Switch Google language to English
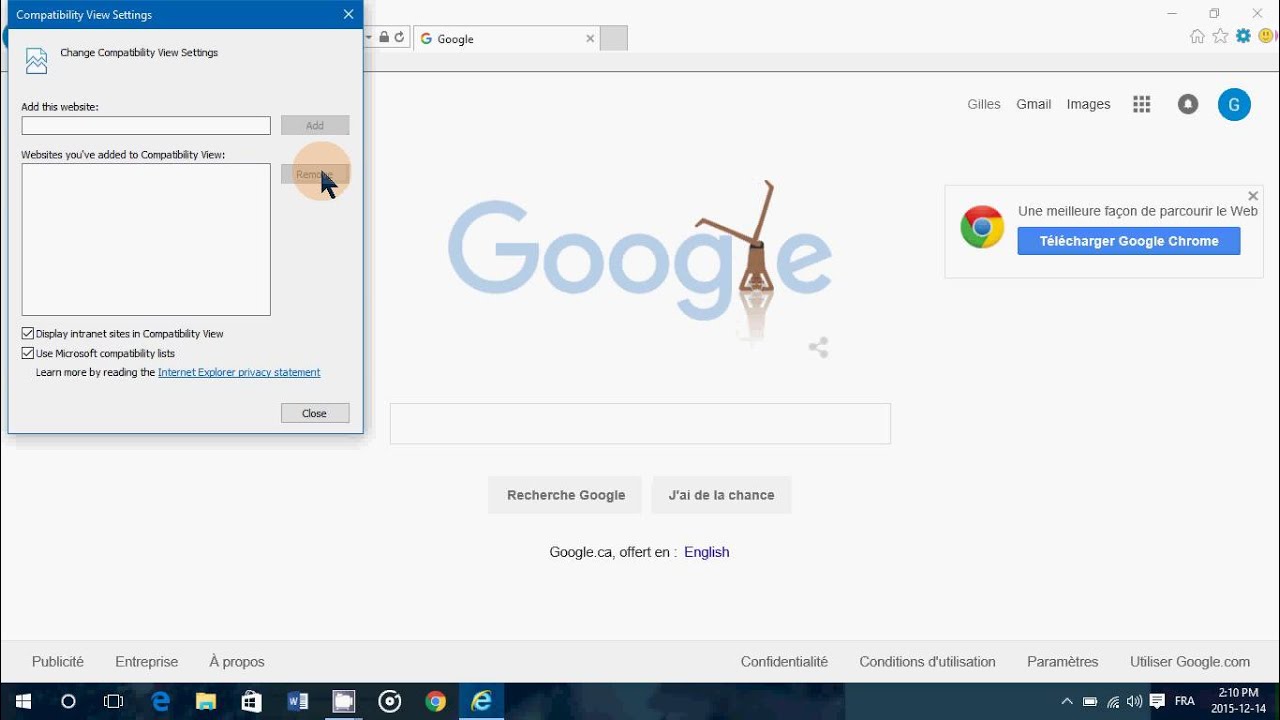1280x720 pixels. coord(707,552)
